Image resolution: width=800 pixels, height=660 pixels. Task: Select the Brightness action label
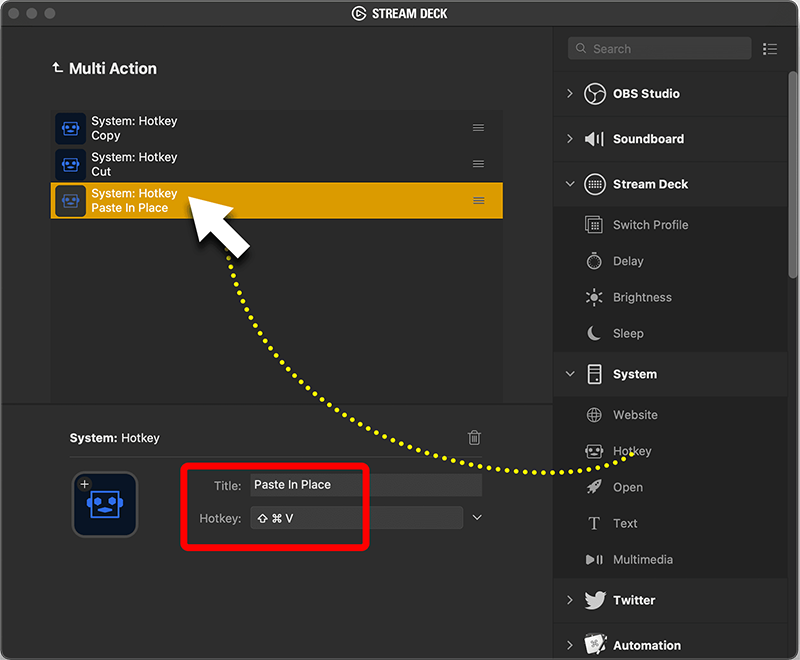tap(642, 297)
